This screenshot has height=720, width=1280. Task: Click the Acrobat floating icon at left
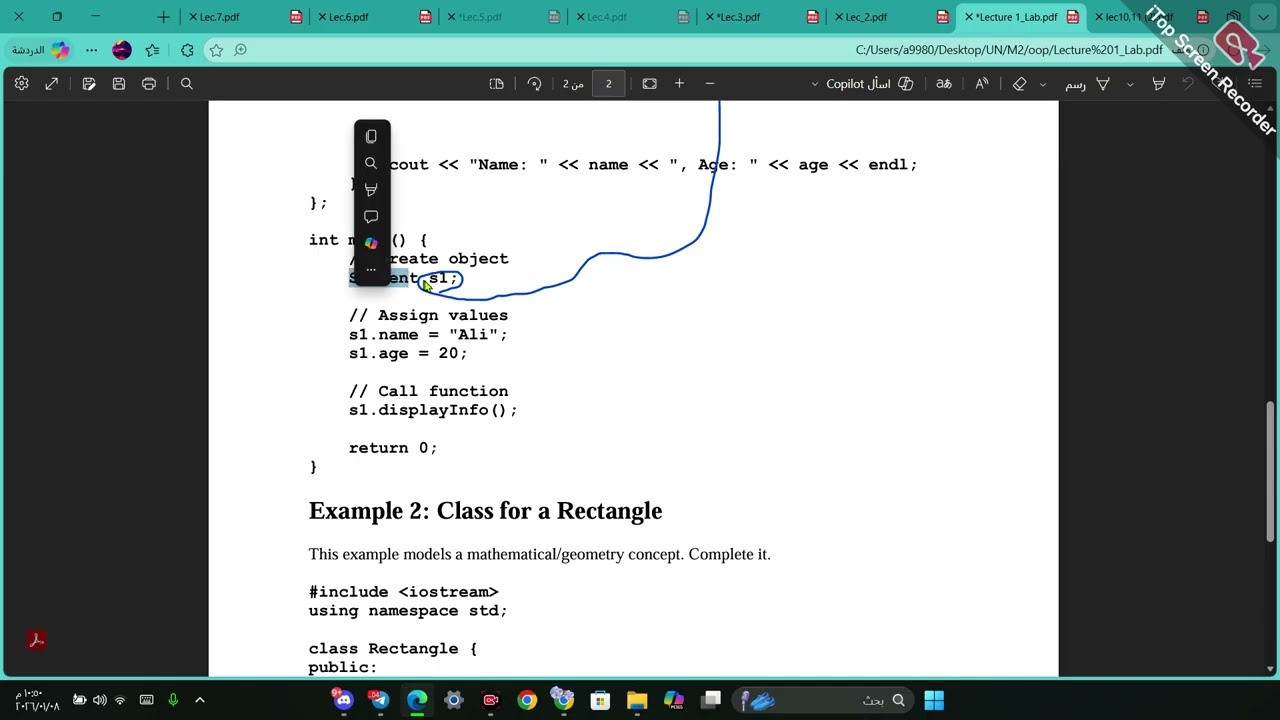(36, 640)
